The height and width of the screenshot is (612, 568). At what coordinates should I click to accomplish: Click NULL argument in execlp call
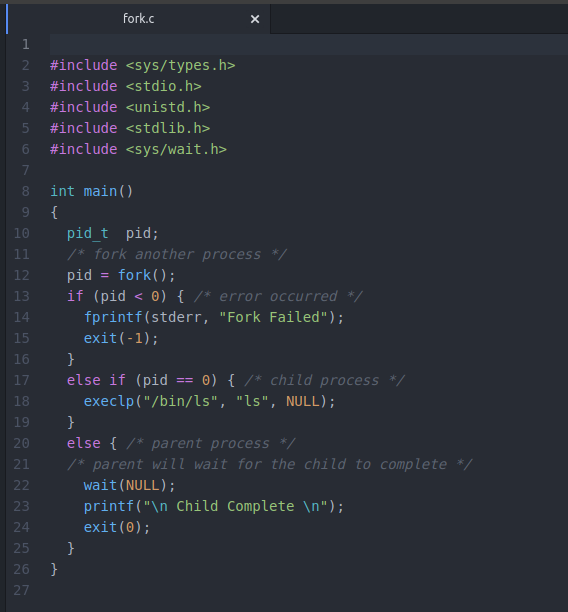pyautogui.click(x=303, y=402)
